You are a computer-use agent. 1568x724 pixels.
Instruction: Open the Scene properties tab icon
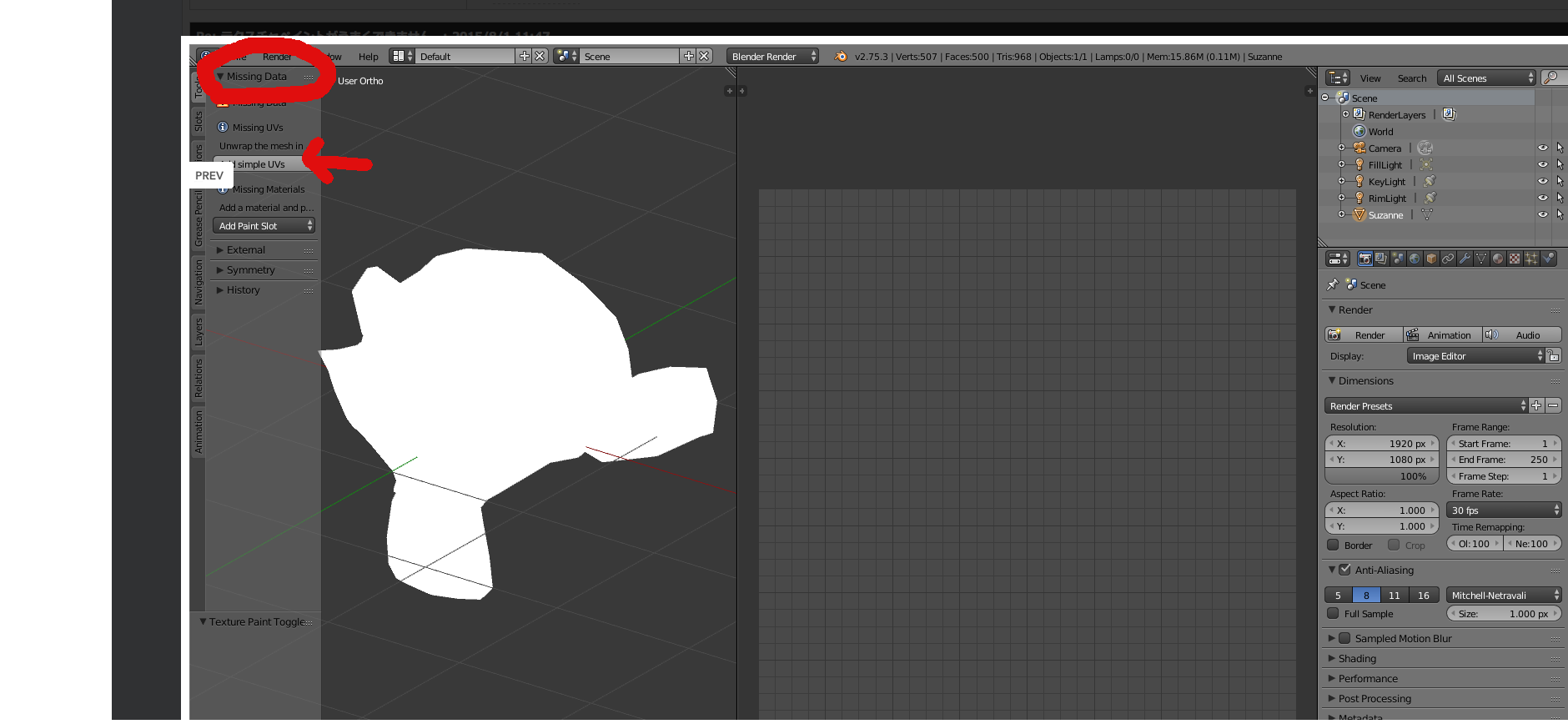pyautogui.click(x=1398, y=259)
